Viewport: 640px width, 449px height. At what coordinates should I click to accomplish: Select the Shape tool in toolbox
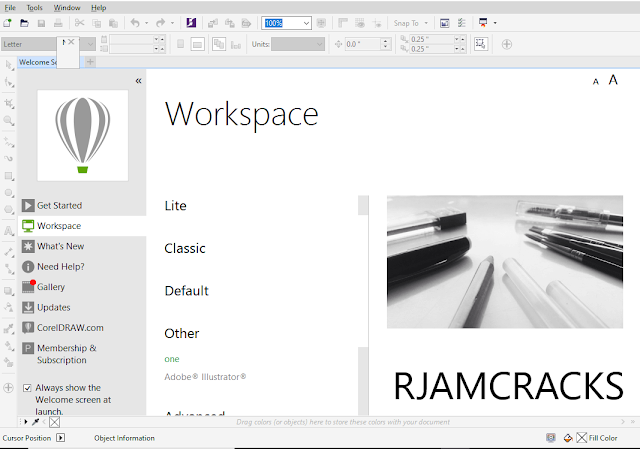9,82
